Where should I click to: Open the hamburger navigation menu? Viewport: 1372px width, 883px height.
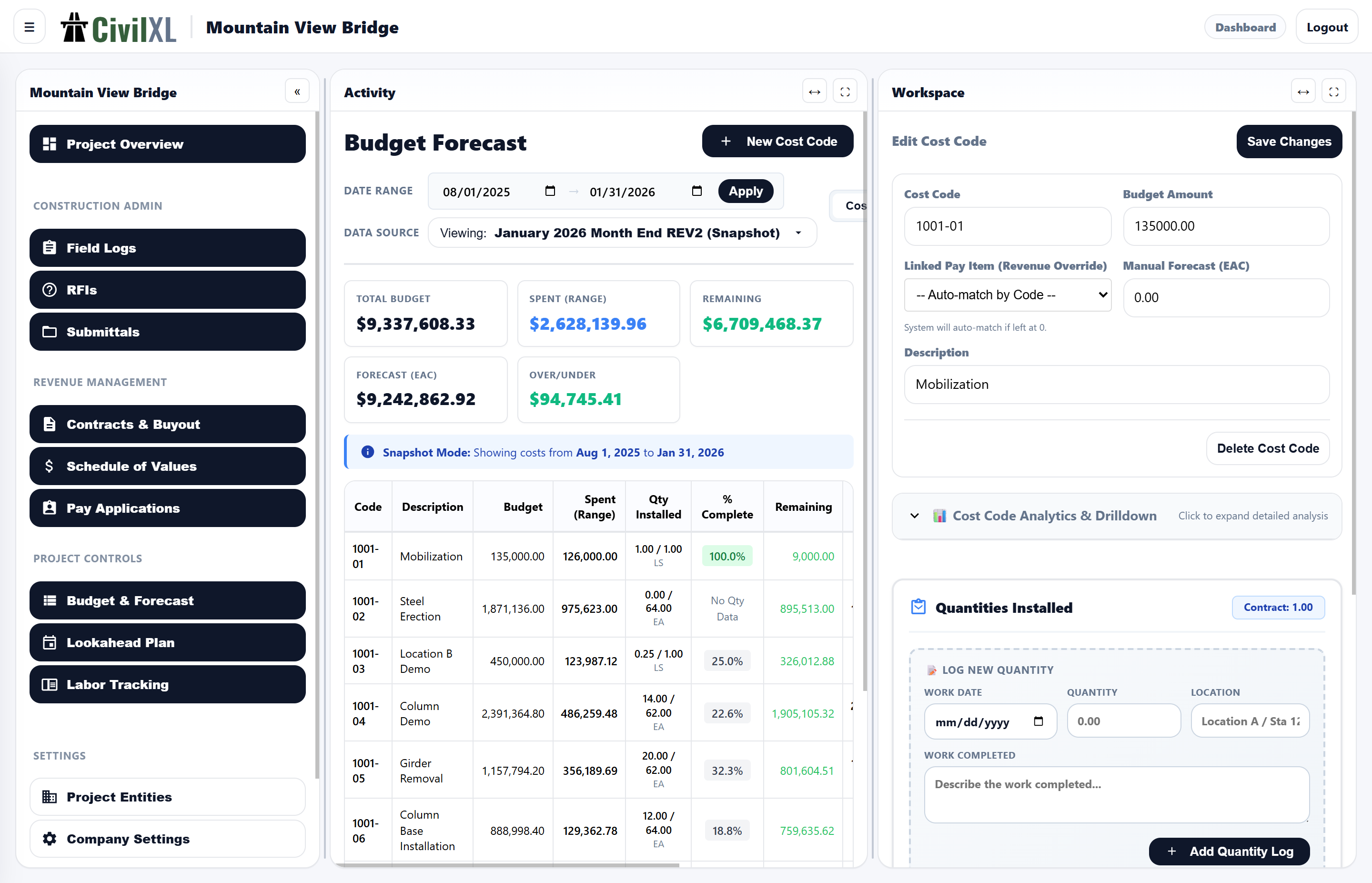(29, 26)
